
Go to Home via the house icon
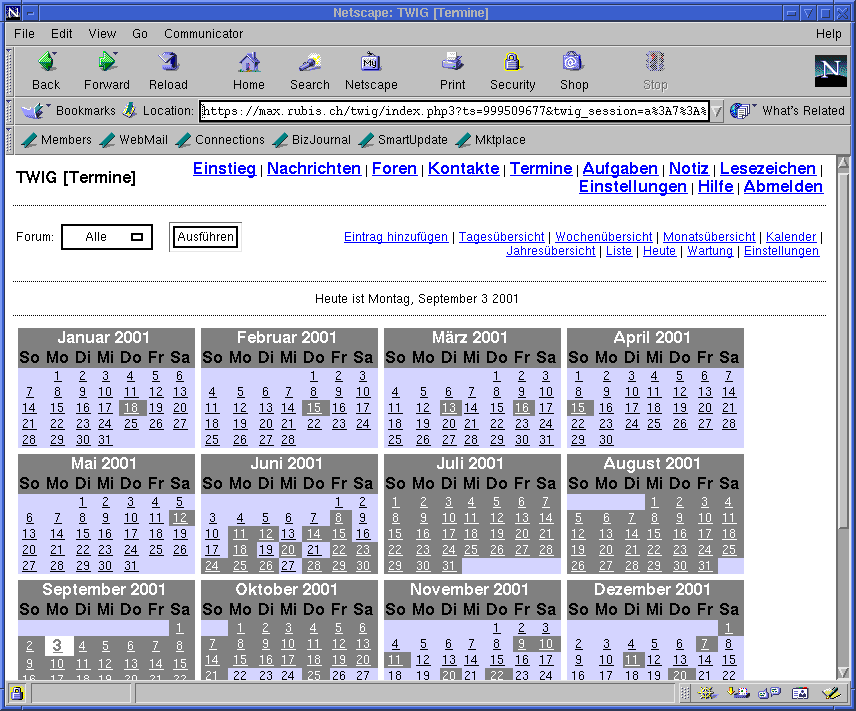(249, 63)
